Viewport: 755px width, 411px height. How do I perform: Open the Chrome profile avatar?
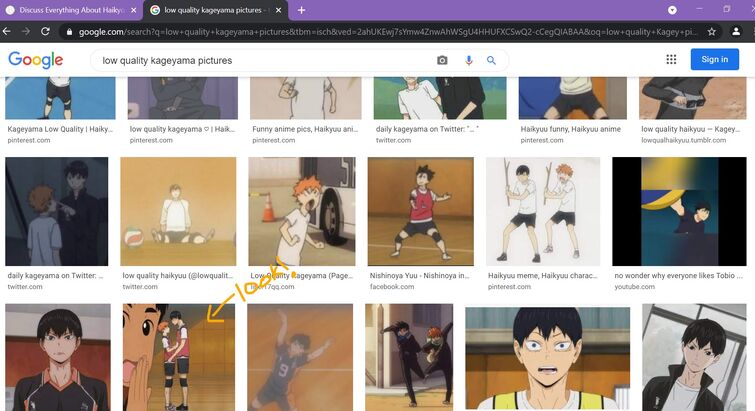[x=736, y=32]
